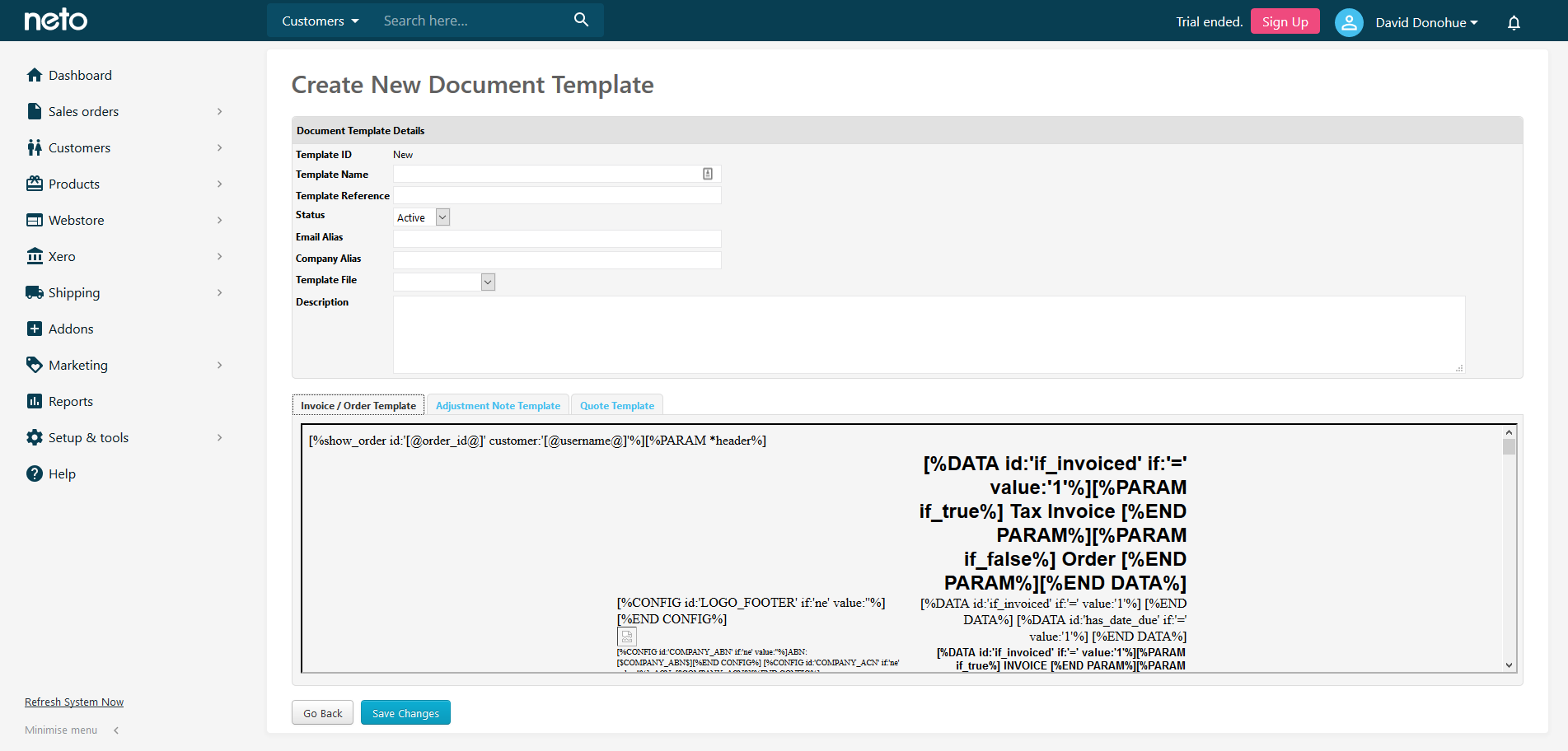Open the Template File dropdown

click(x=444, y=282)
